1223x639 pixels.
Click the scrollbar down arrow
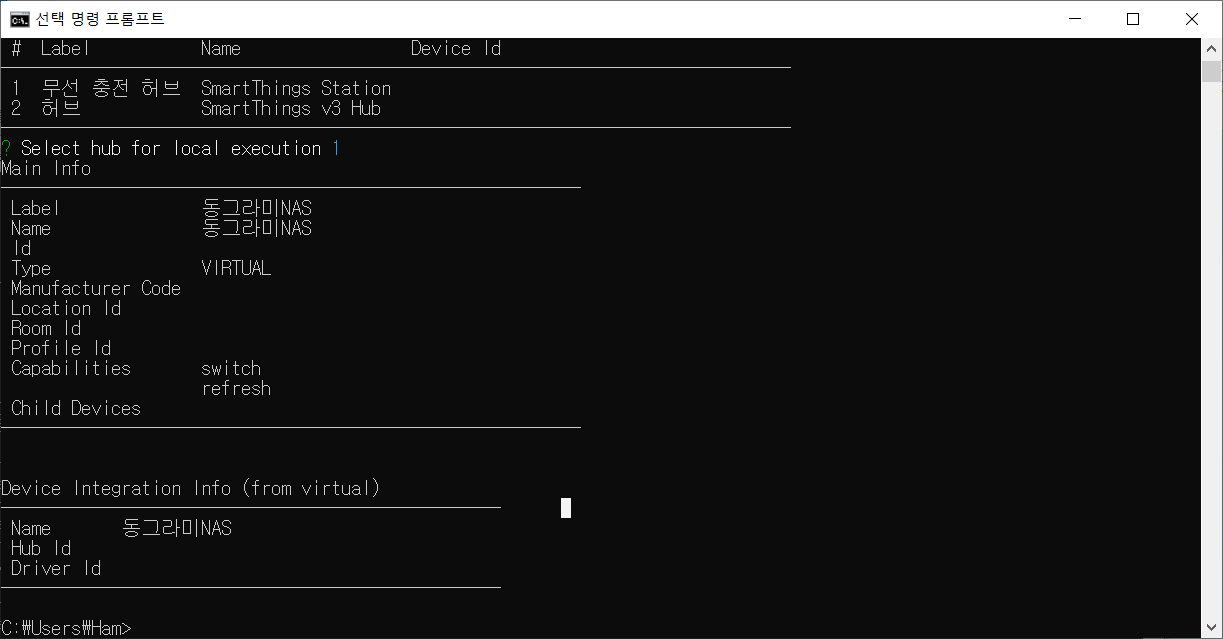(x=1211, y=629)
